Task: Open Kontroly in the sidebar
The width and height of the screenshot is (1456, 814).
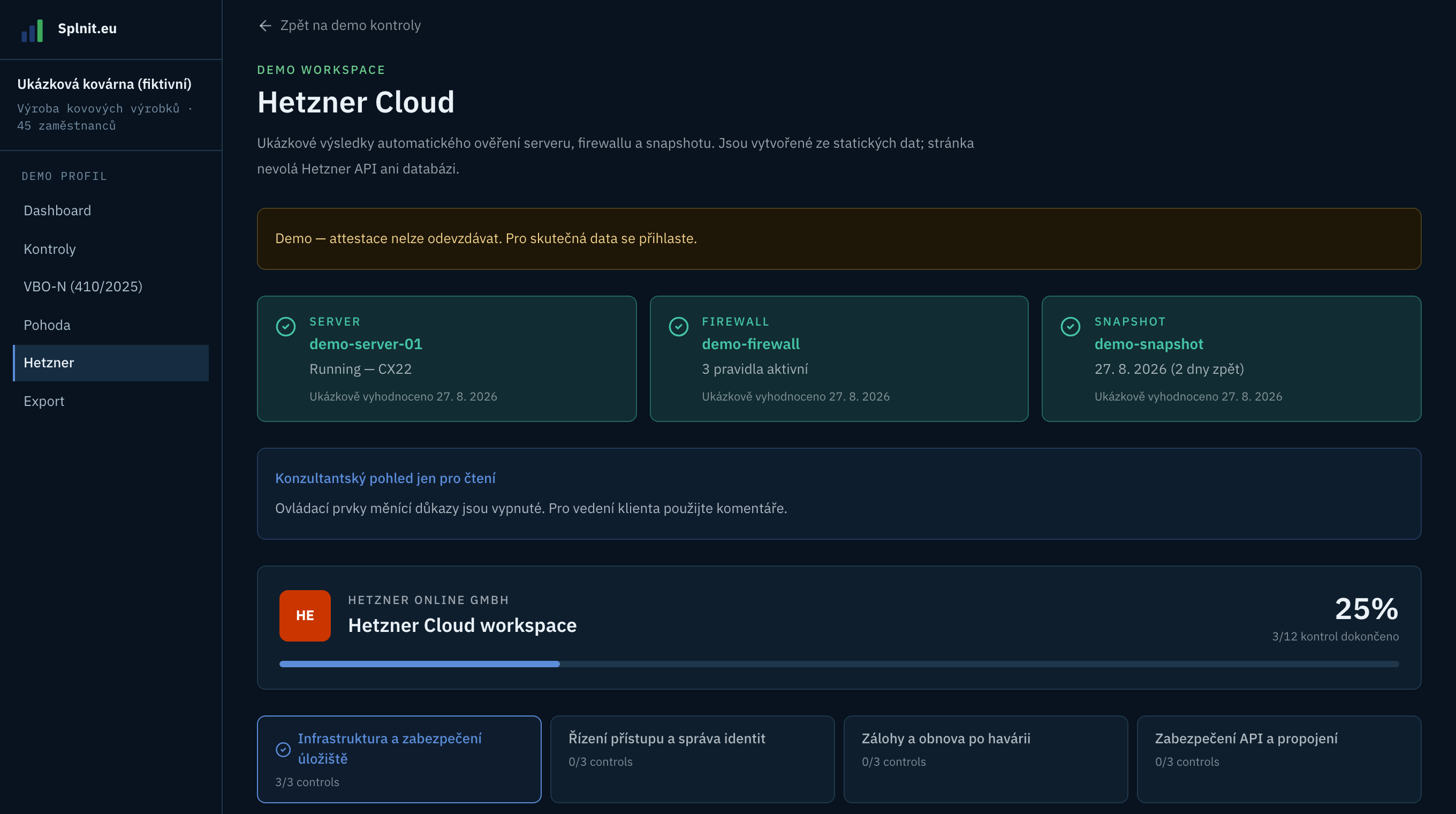Action: point(111,248)
